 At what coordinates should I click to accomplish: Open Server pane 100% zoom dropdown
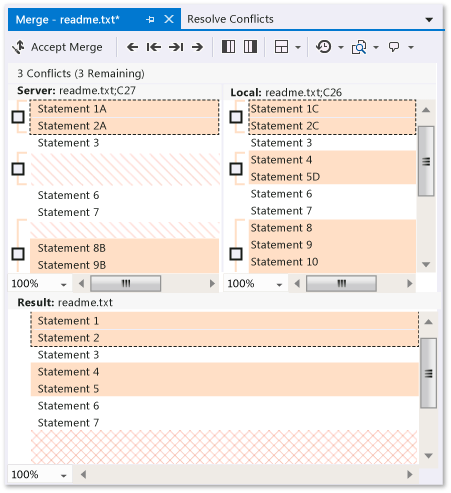click(x=63, y=284)
